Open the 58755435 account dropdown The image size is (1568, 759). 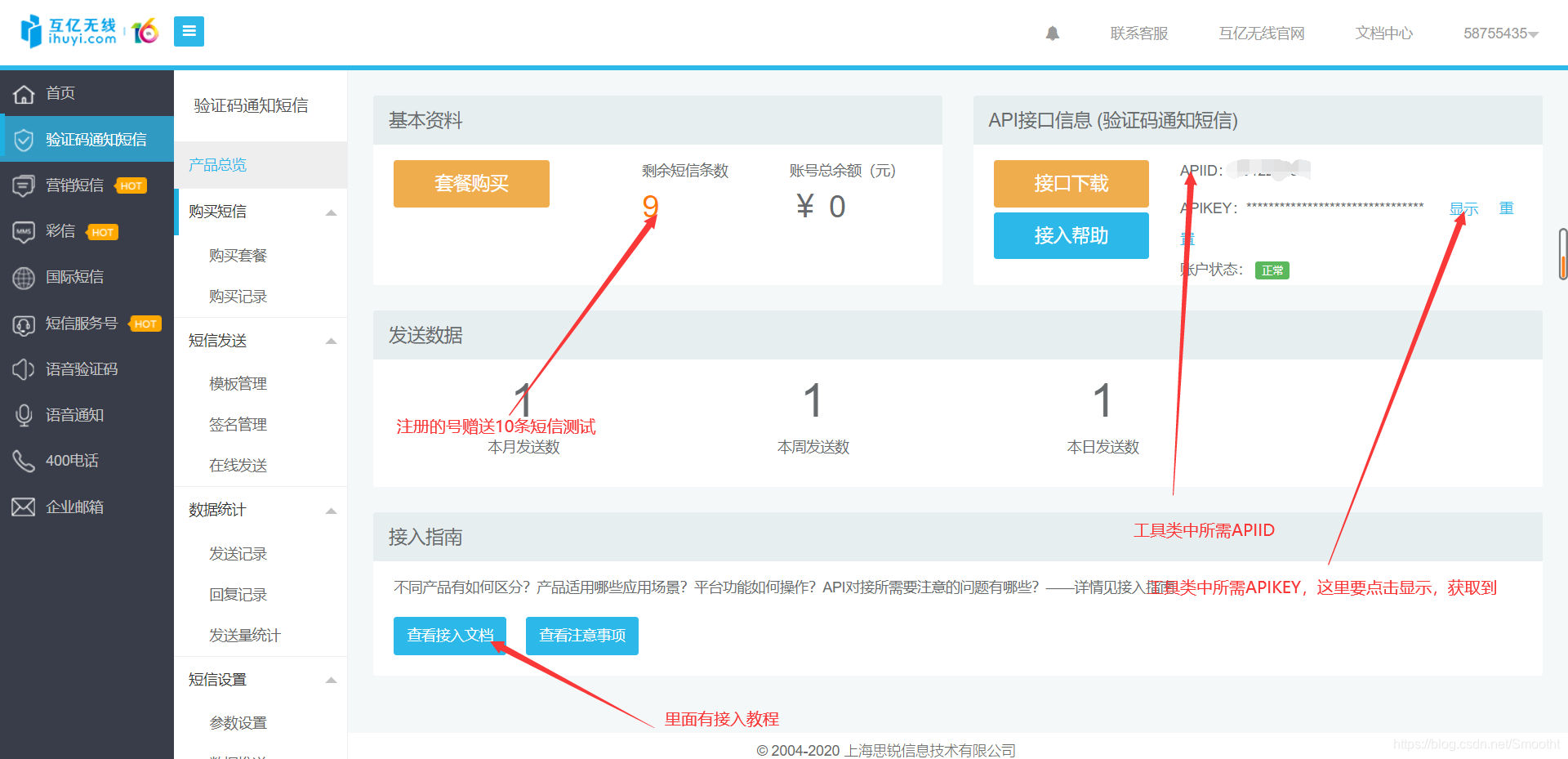tap(1500, 33)
